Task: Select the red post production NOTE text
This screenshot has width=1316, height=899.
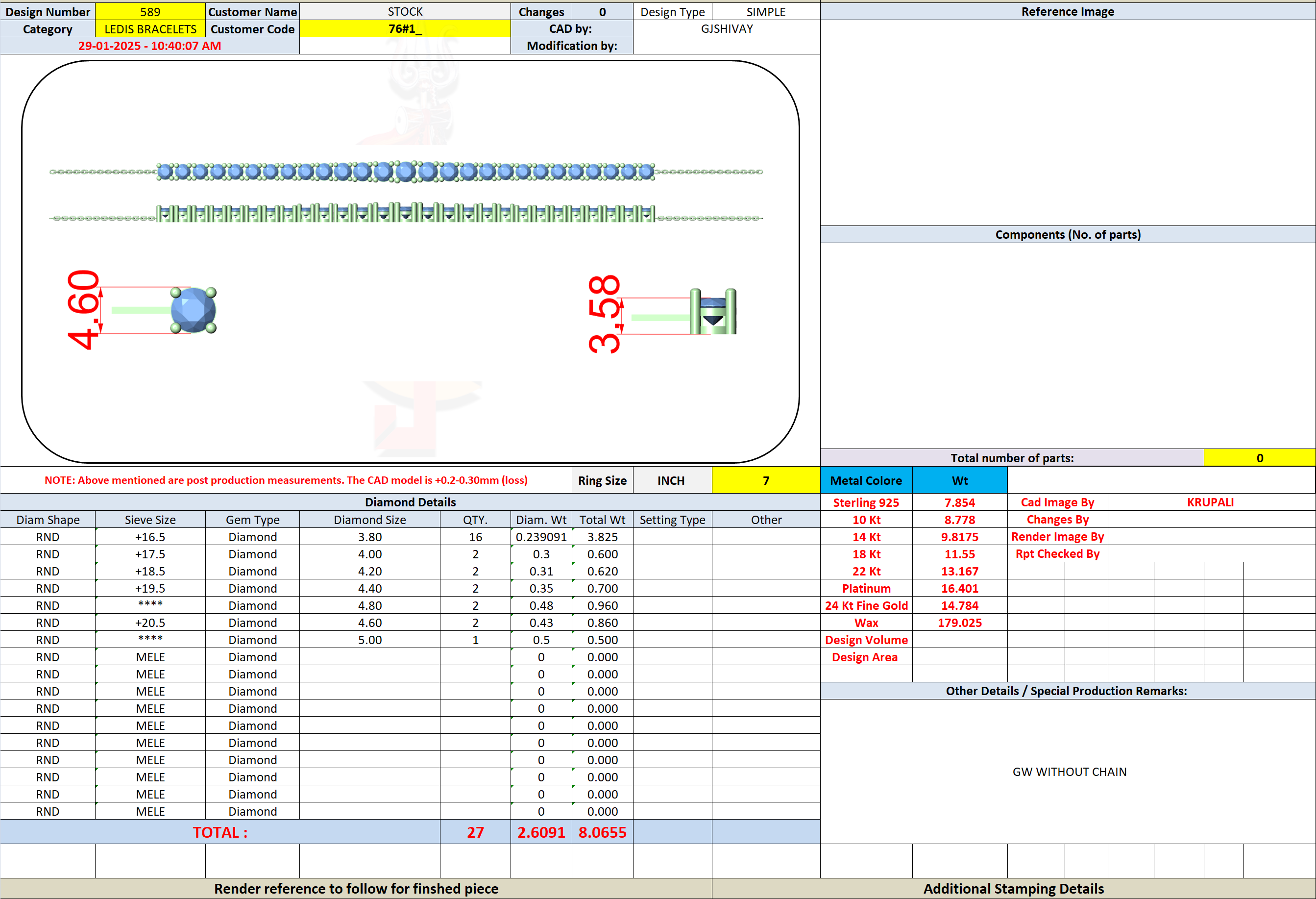Action: [286, 480]
